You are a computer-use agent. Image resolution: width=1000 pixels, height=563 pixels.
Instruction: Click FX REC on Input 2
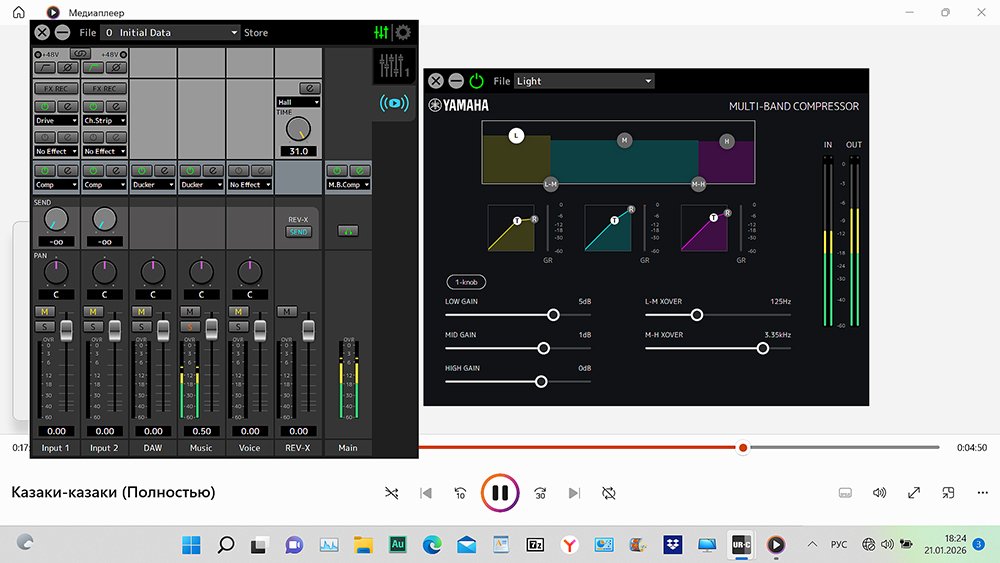105,89
